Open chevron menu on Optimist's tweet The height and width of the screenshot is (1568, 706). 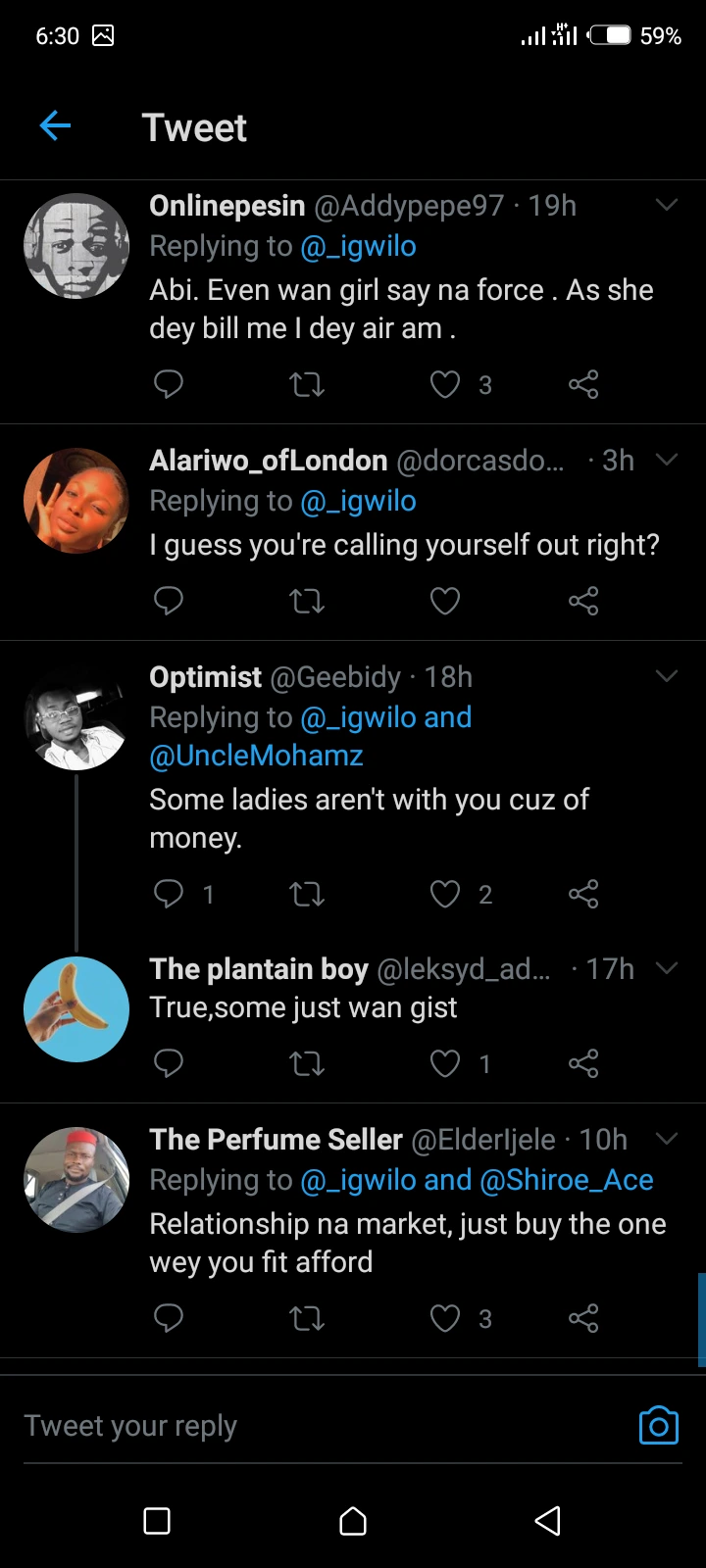(x=667, y=676)
